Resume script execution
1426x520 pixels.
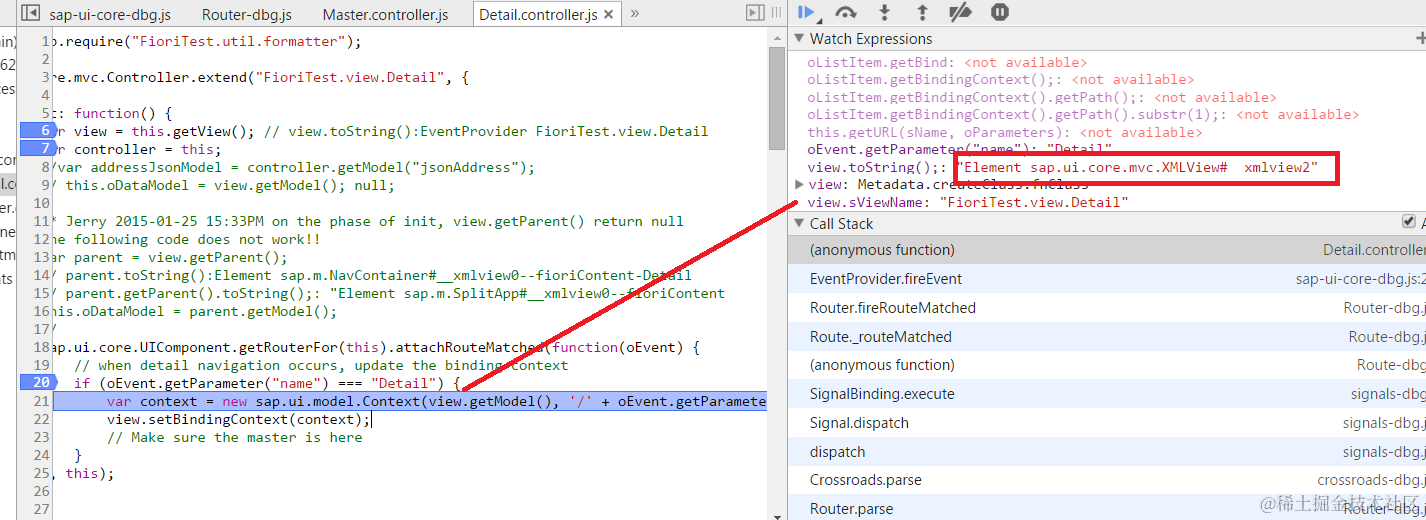click(x=807, y=13)
